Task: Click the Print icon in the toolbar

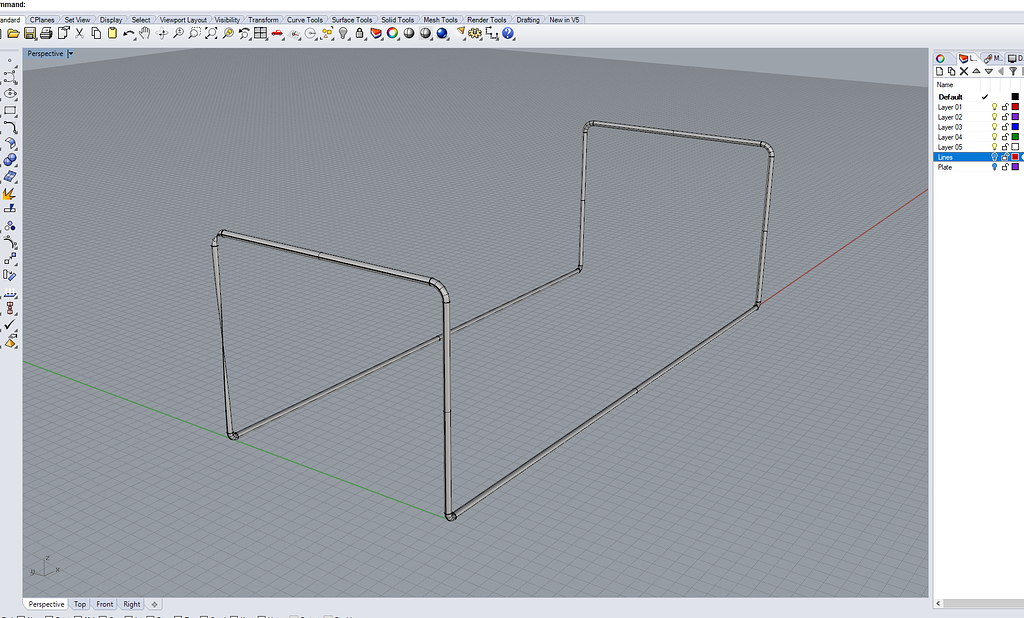Action: (45, 33)
